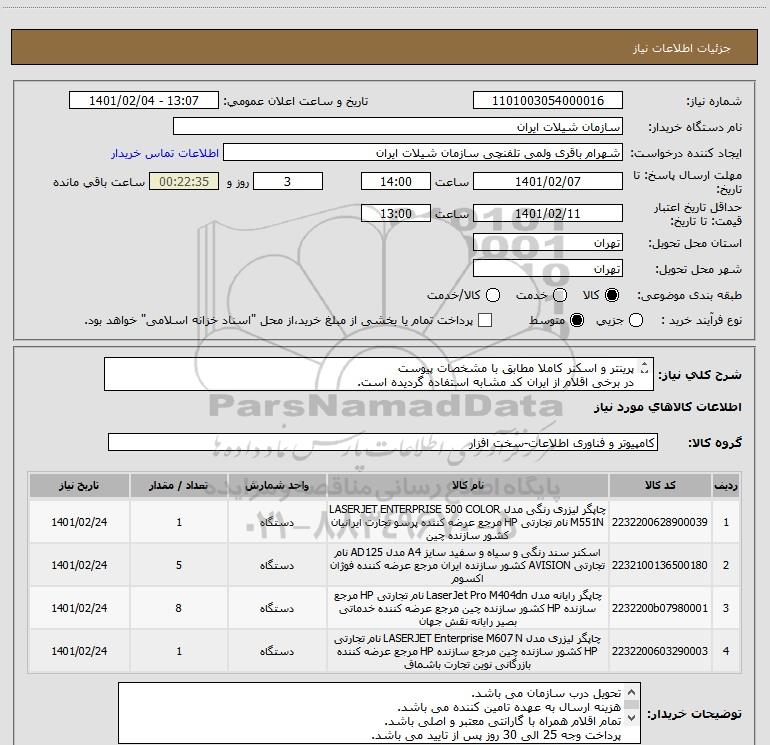The width and height of the screenshot is (770, 745).
Task: Toggle the اسناد خزانه اسلامی payment checkbox
Action: coord(485,320)
